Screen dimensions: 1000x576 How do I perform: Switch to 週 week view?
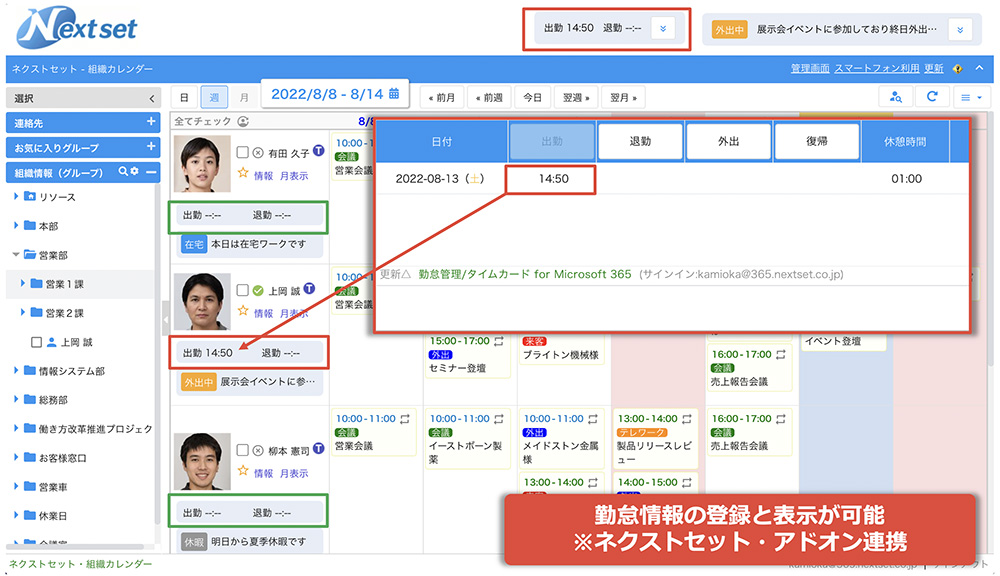click(214, 97)
